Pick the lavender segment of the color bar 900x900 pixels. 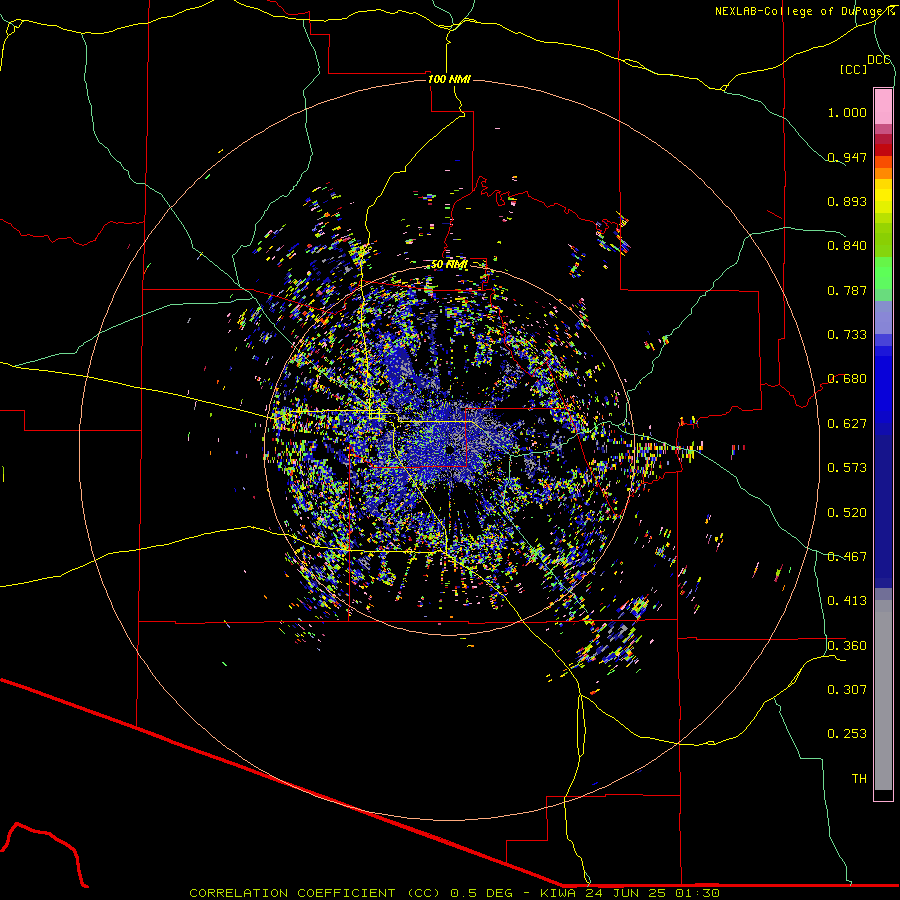pos(883,317)
